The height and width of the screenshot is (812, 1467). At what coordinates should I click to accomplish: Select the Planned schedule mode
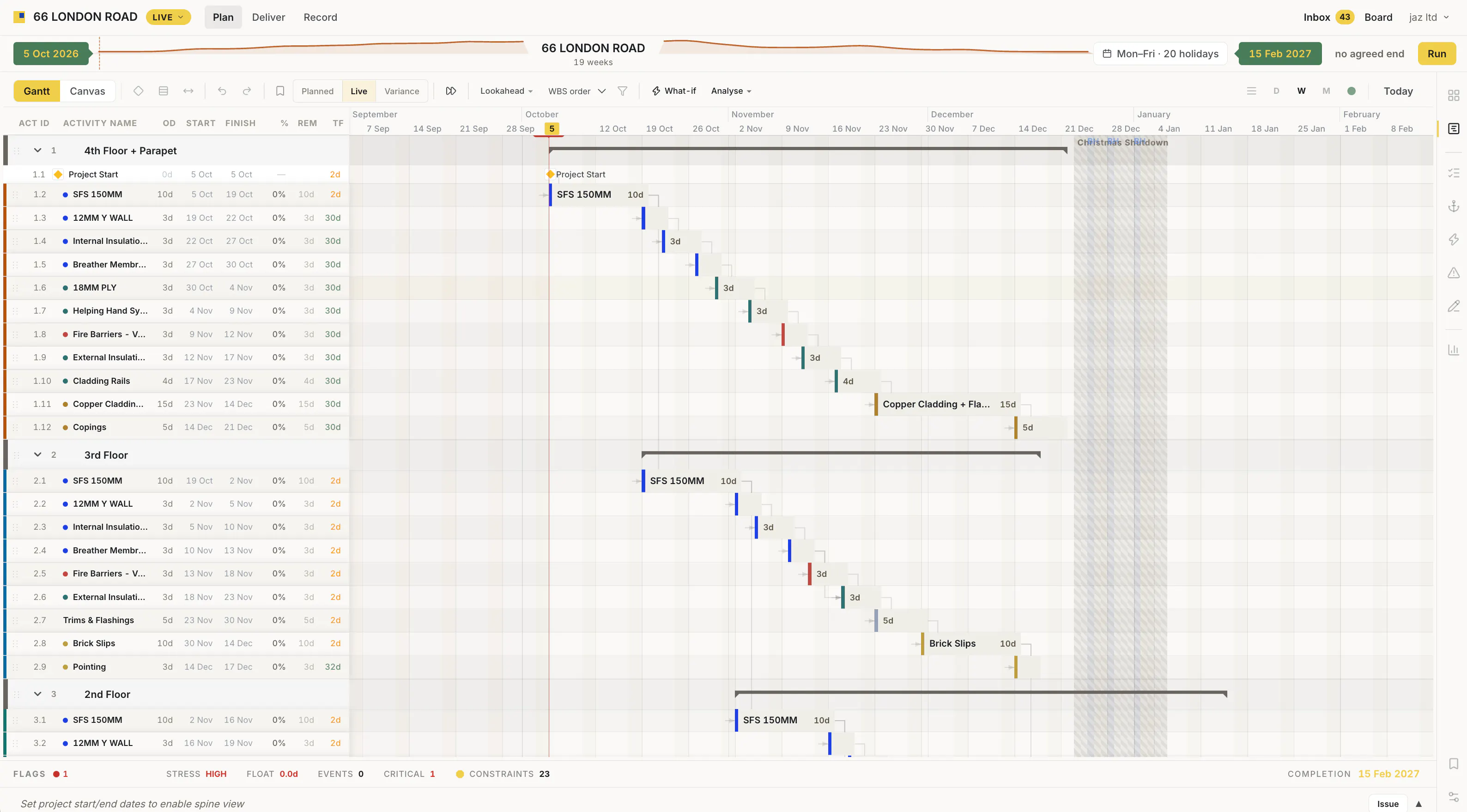tap(318, 91)
